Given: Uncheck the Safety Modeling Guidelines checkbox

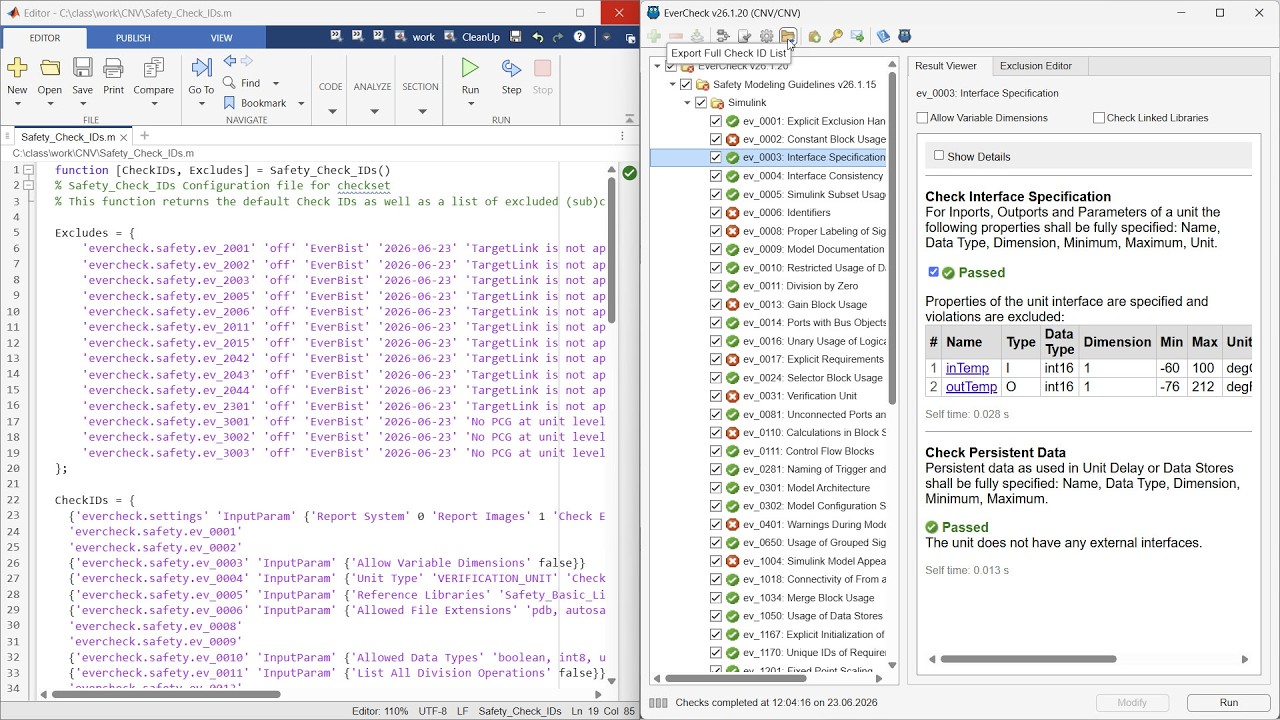Looking at the screenshot, I should (x=686, y=85).
